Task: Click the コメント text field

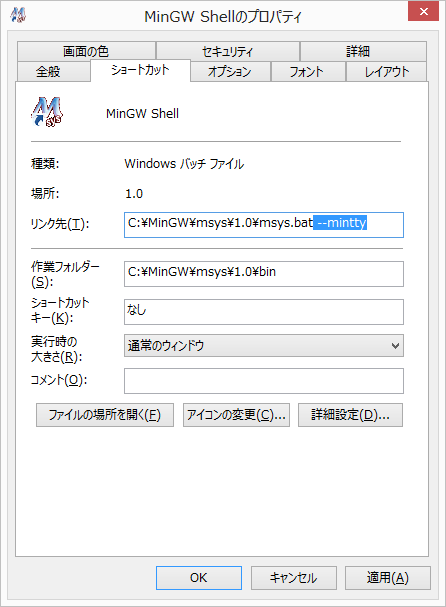Action: [x=264, y=381]
